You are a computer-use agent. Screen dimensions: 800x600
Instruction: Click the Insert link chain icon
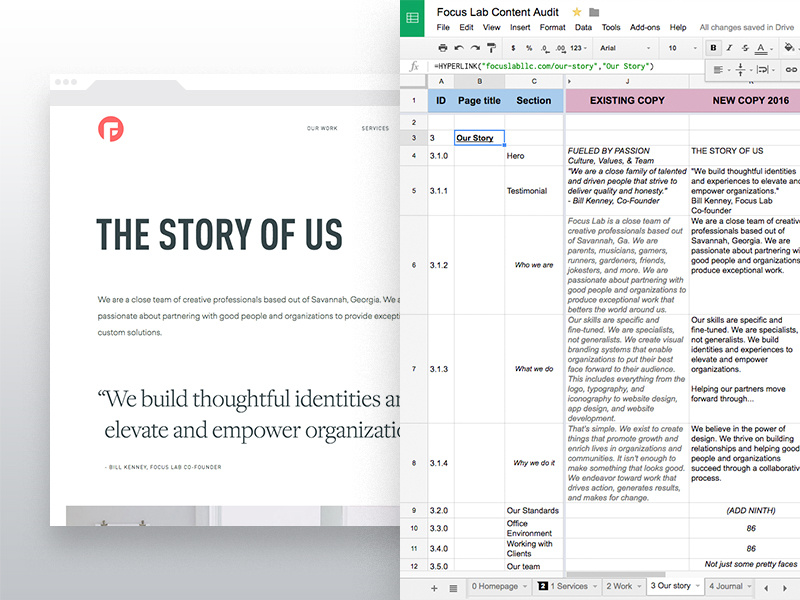tap(791, 69)
